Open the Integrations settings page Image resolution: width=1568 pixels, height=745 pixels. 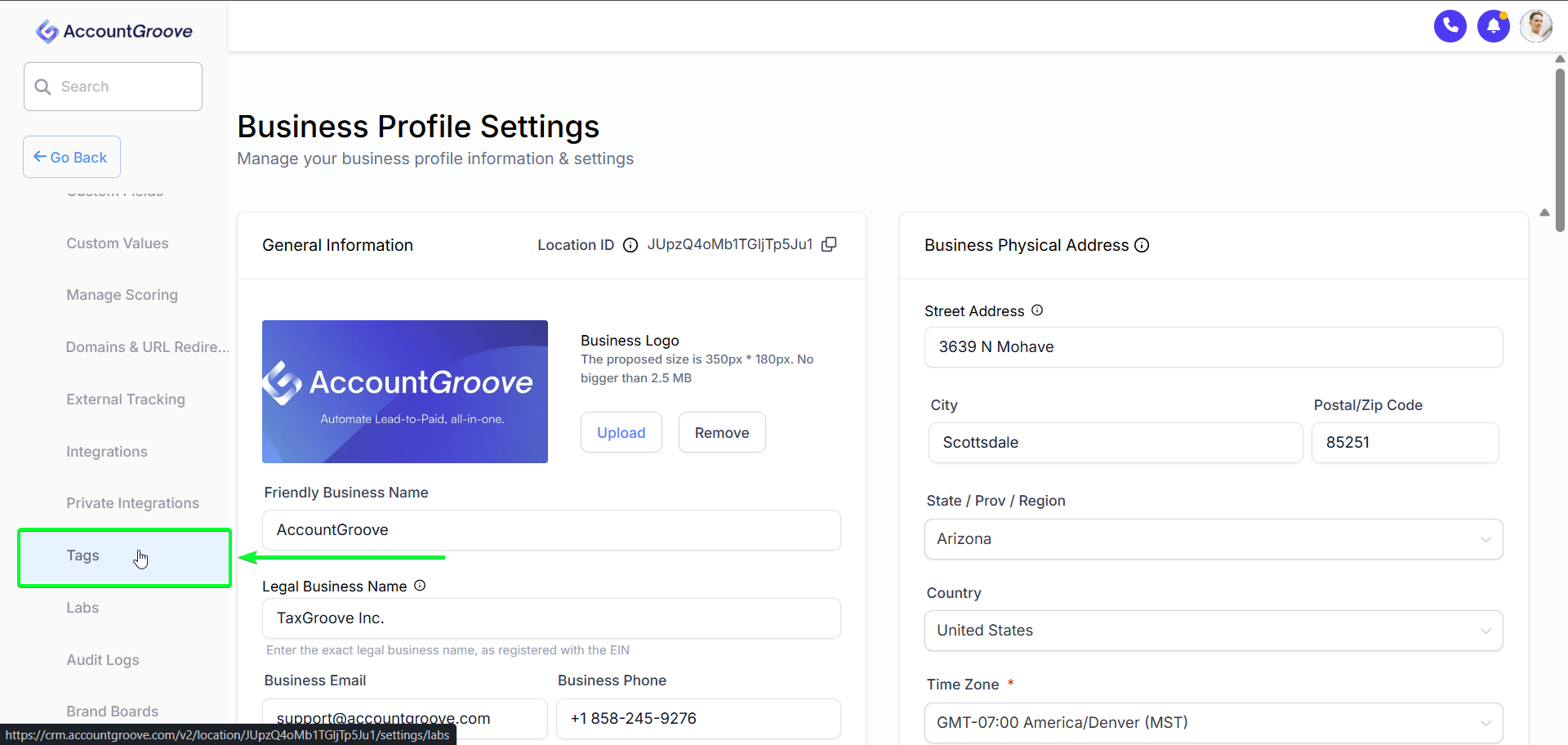(107, 452)
